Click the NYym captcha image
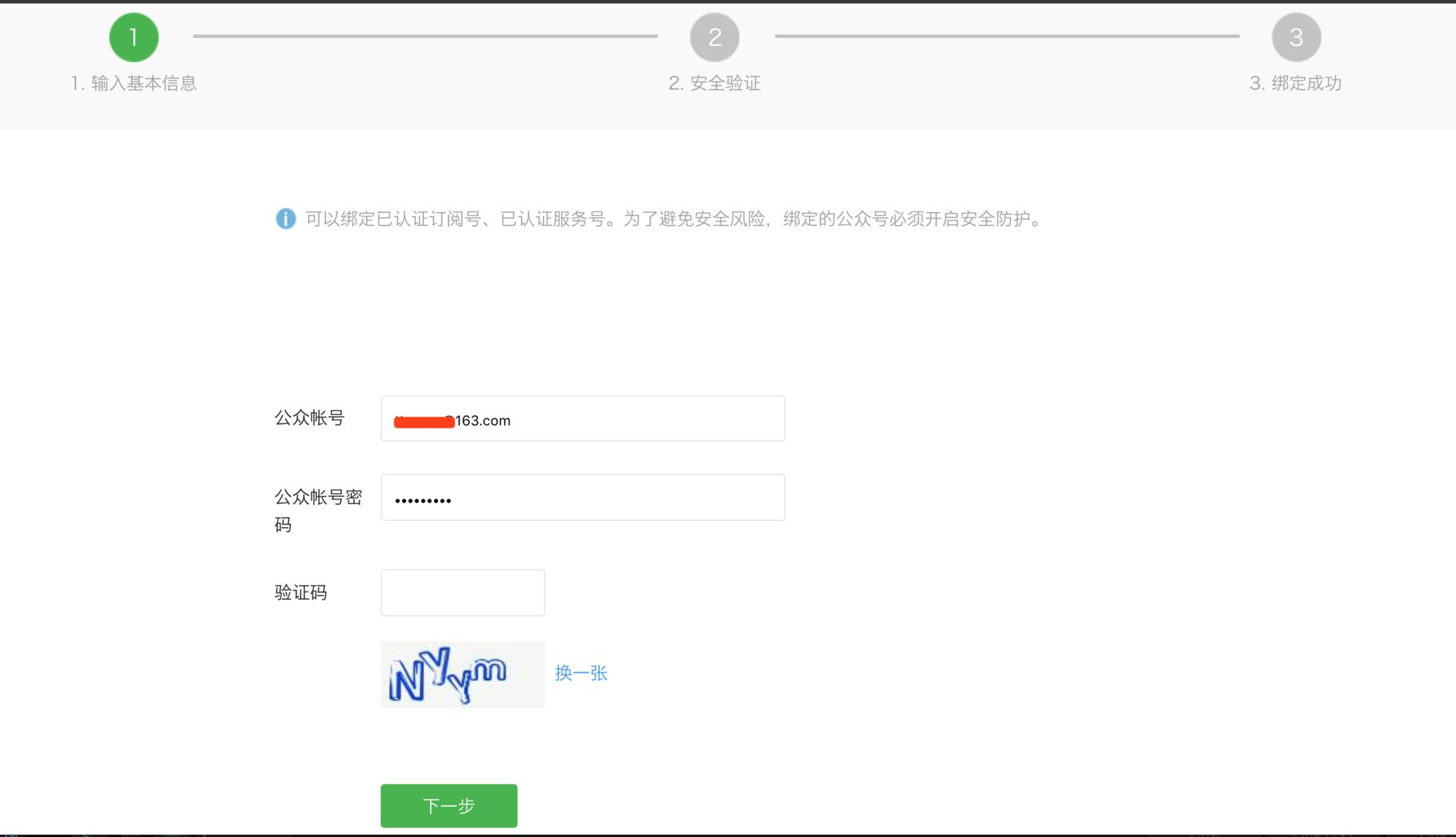 point(463,675)
